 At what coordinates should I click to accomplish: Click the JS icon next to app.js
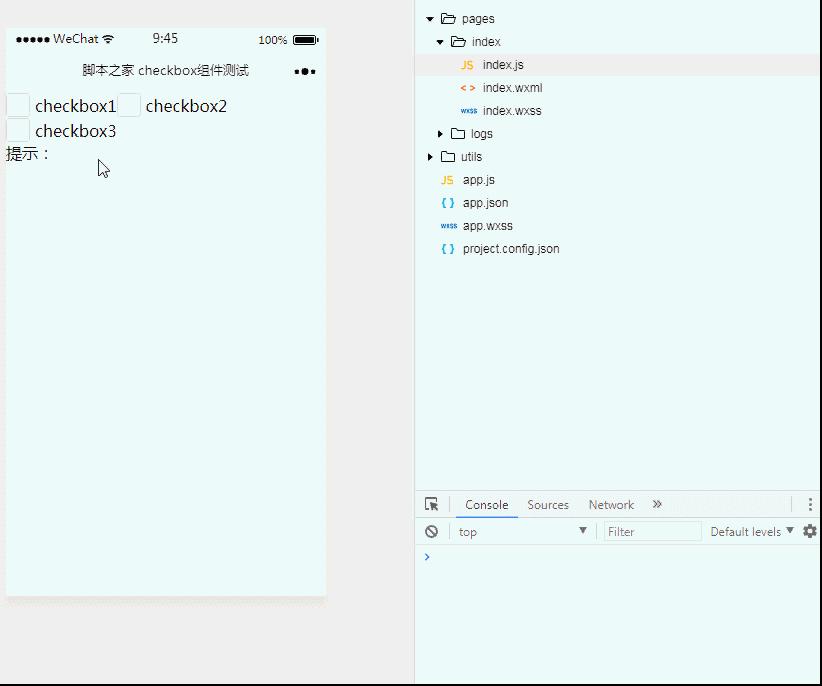click(447, 180)
